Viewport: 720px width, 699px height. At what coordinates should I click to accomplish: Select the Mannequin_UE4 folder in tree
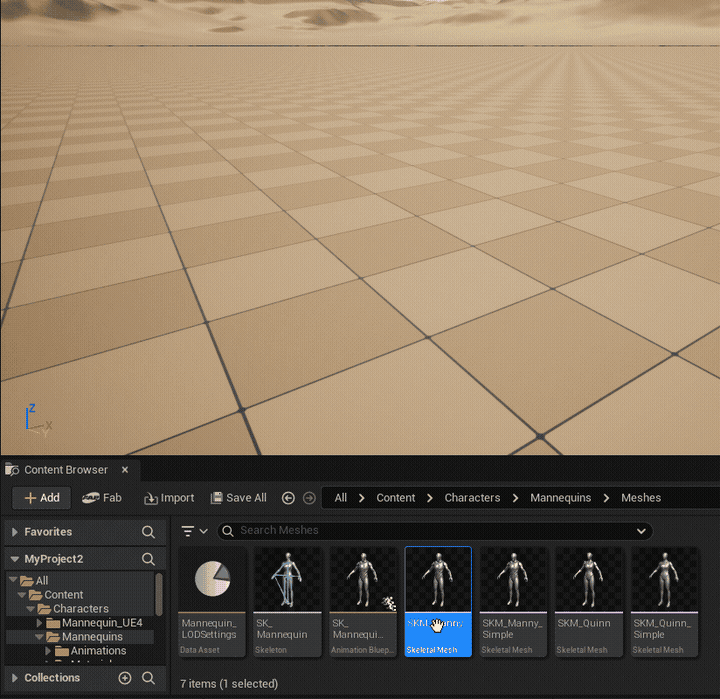pos(102,623)
